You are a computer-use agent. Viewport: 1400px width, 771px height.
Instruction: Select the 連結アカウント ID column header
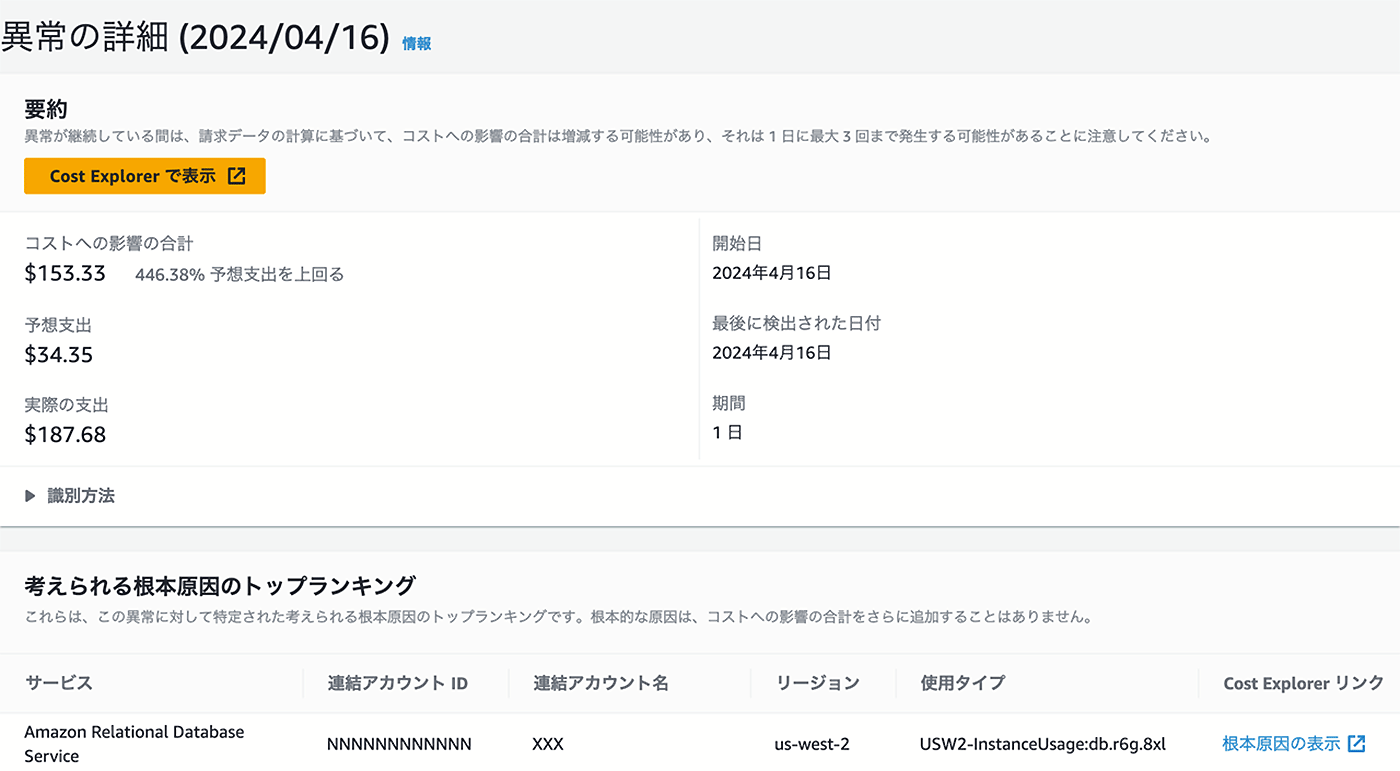tap(398, 683)
